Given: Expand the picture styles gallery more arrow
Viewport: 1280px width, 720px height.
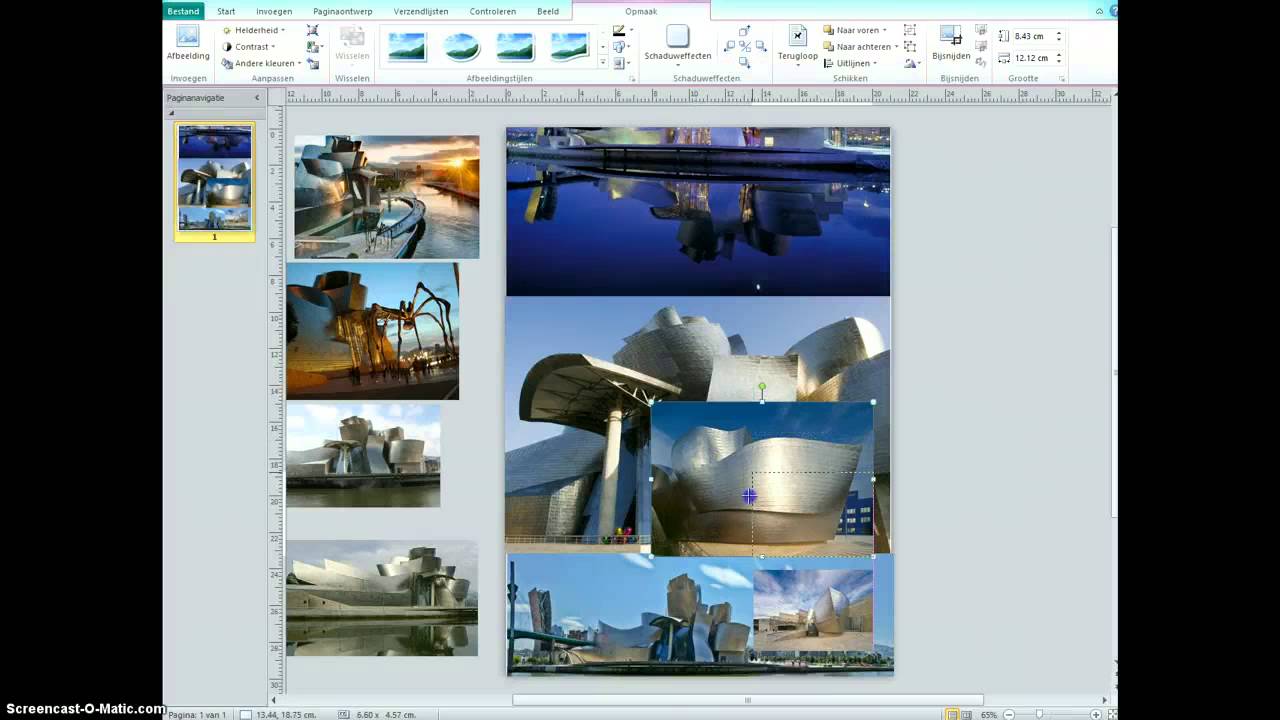Looking at the screenshot, I should [x=602, y=63].
